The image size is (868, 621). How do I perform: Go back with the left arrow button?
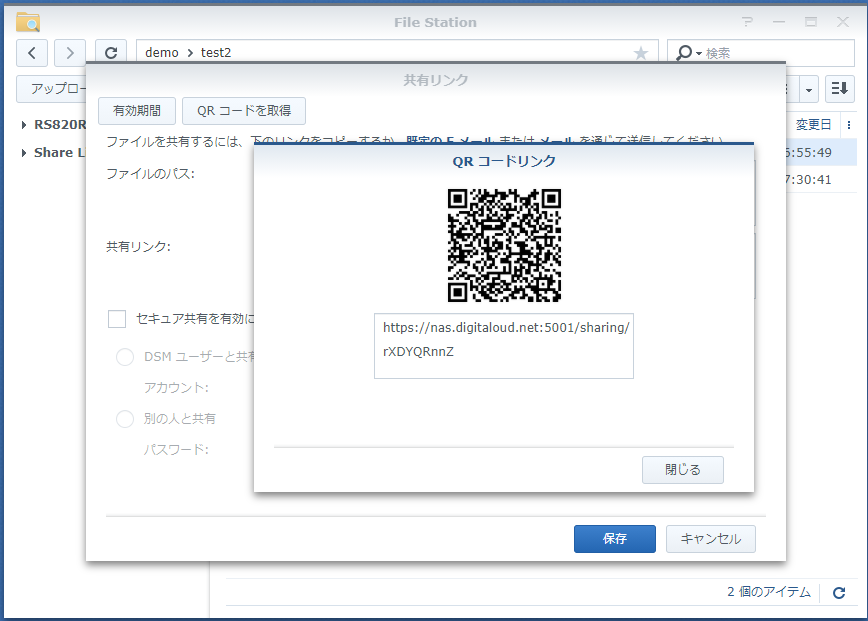32,53
